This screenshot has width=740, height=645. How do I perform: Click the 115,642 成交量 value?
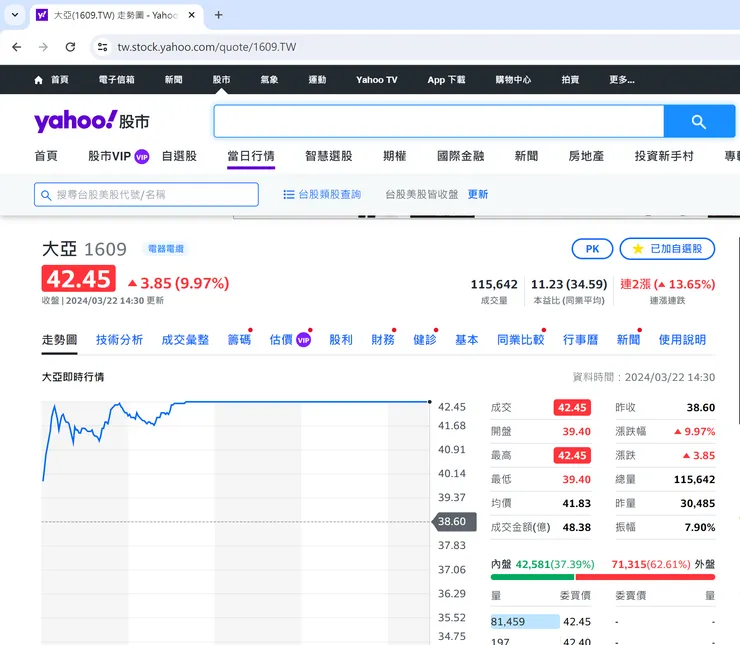click(x=494, y=284)
